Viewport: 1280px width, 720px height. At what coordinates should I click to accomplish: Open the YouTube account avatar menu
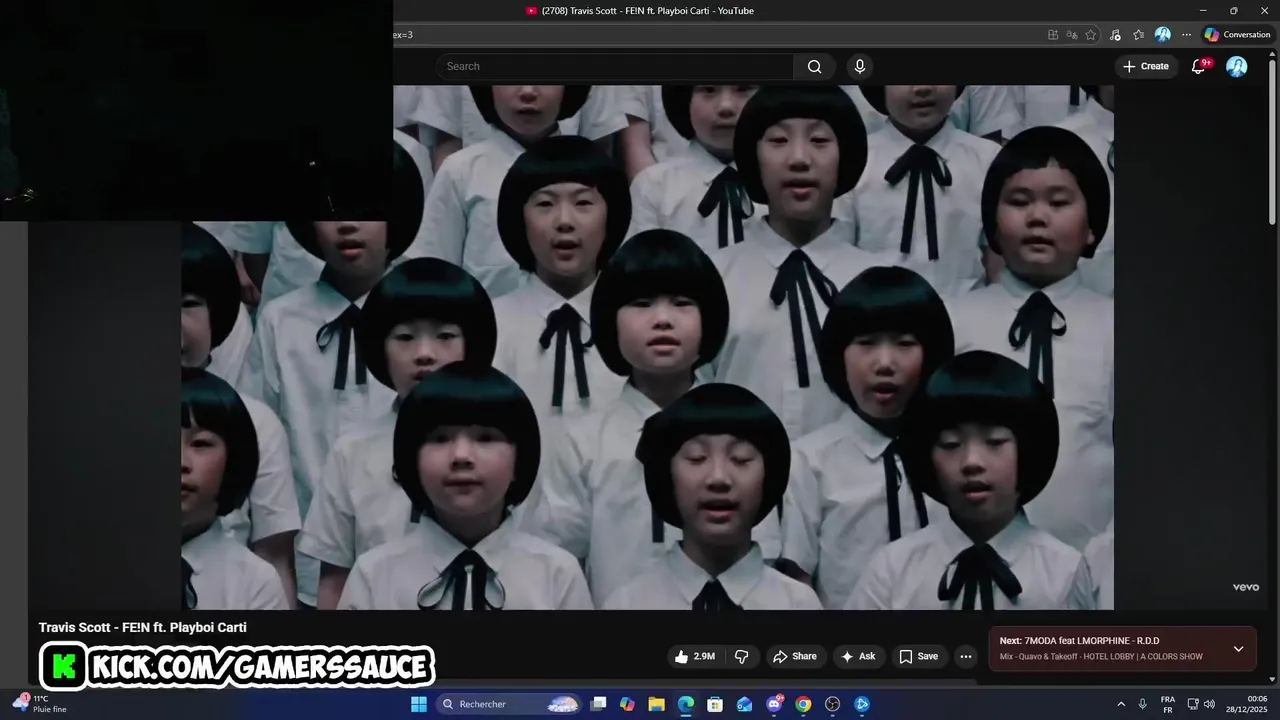click(1237, 66)
